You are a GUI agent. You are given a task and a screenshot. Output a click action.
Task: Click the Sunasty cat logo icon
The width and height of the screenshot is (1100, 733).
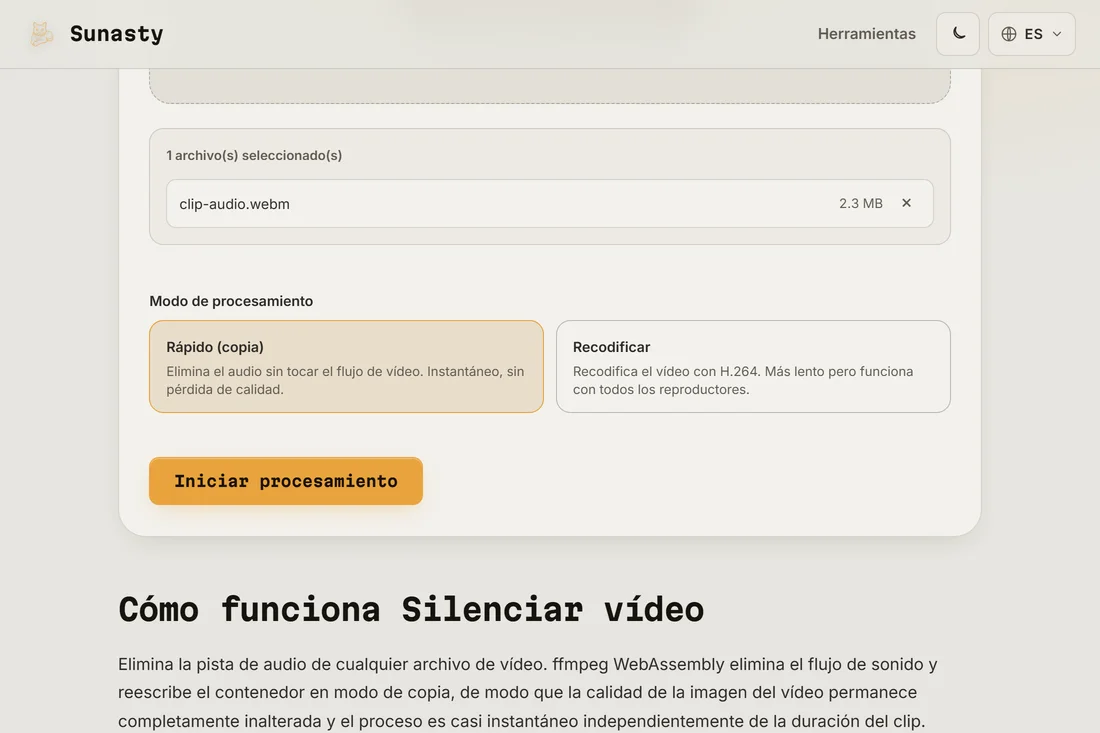tap(41, 34)
